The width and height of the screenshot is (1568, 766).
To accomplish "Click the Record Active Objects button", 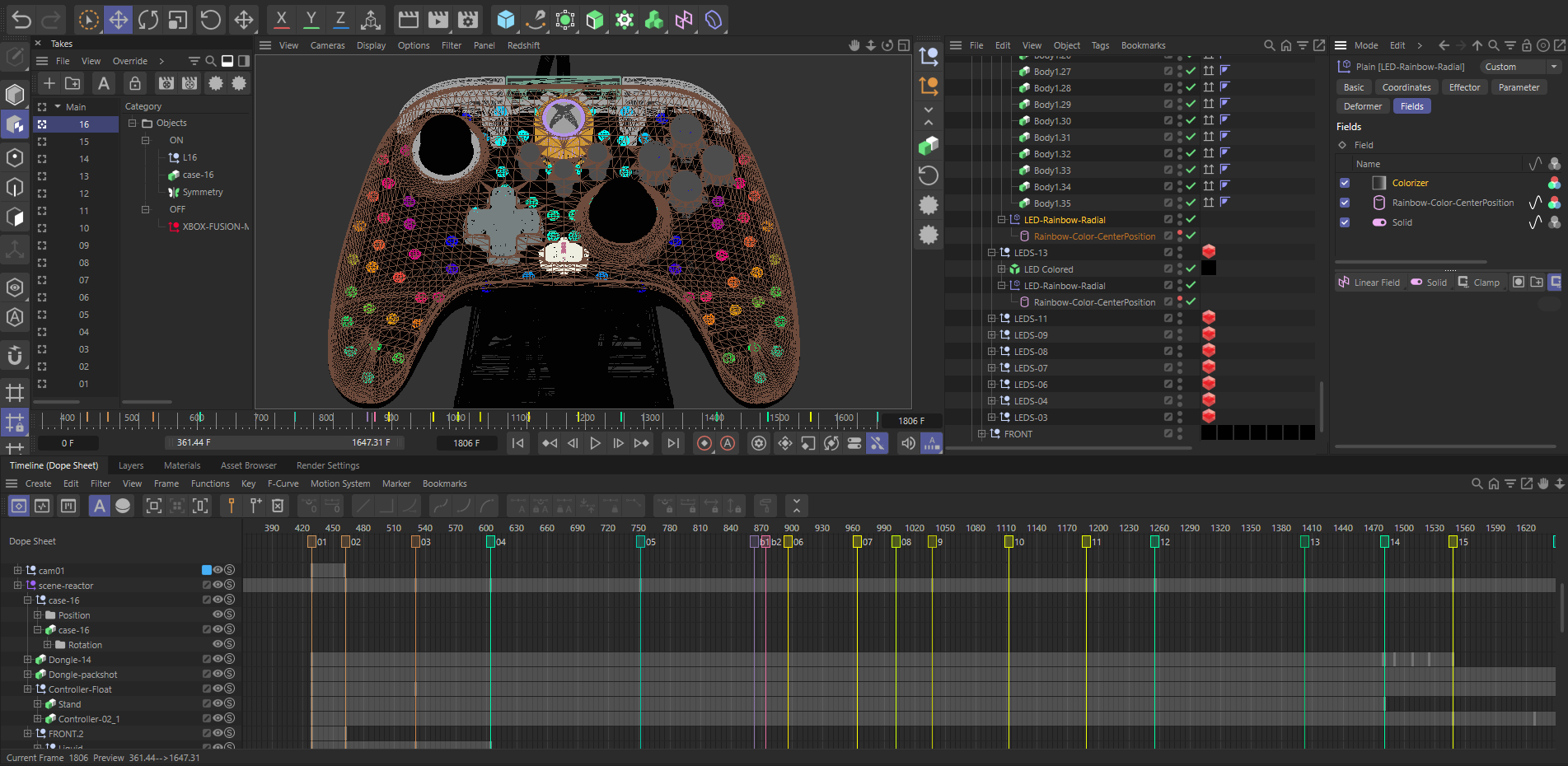I will pos(704,443).
